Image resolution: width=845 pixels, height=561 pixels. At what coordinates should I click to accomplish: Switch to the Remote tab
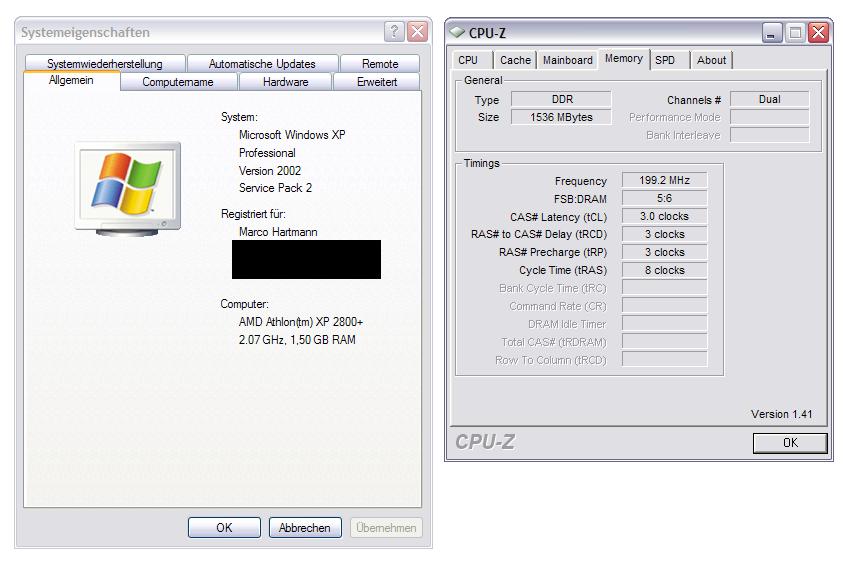point(380,64)
